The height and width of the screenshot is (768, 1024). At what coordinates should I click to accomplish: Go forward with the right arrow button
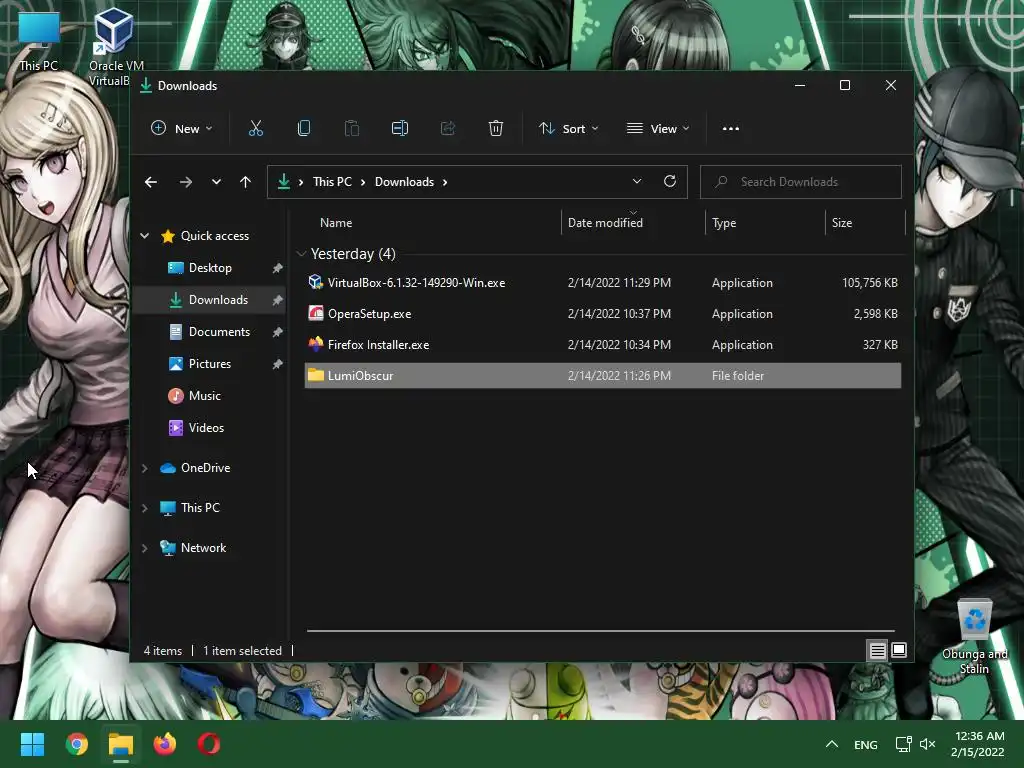(185, 182)
